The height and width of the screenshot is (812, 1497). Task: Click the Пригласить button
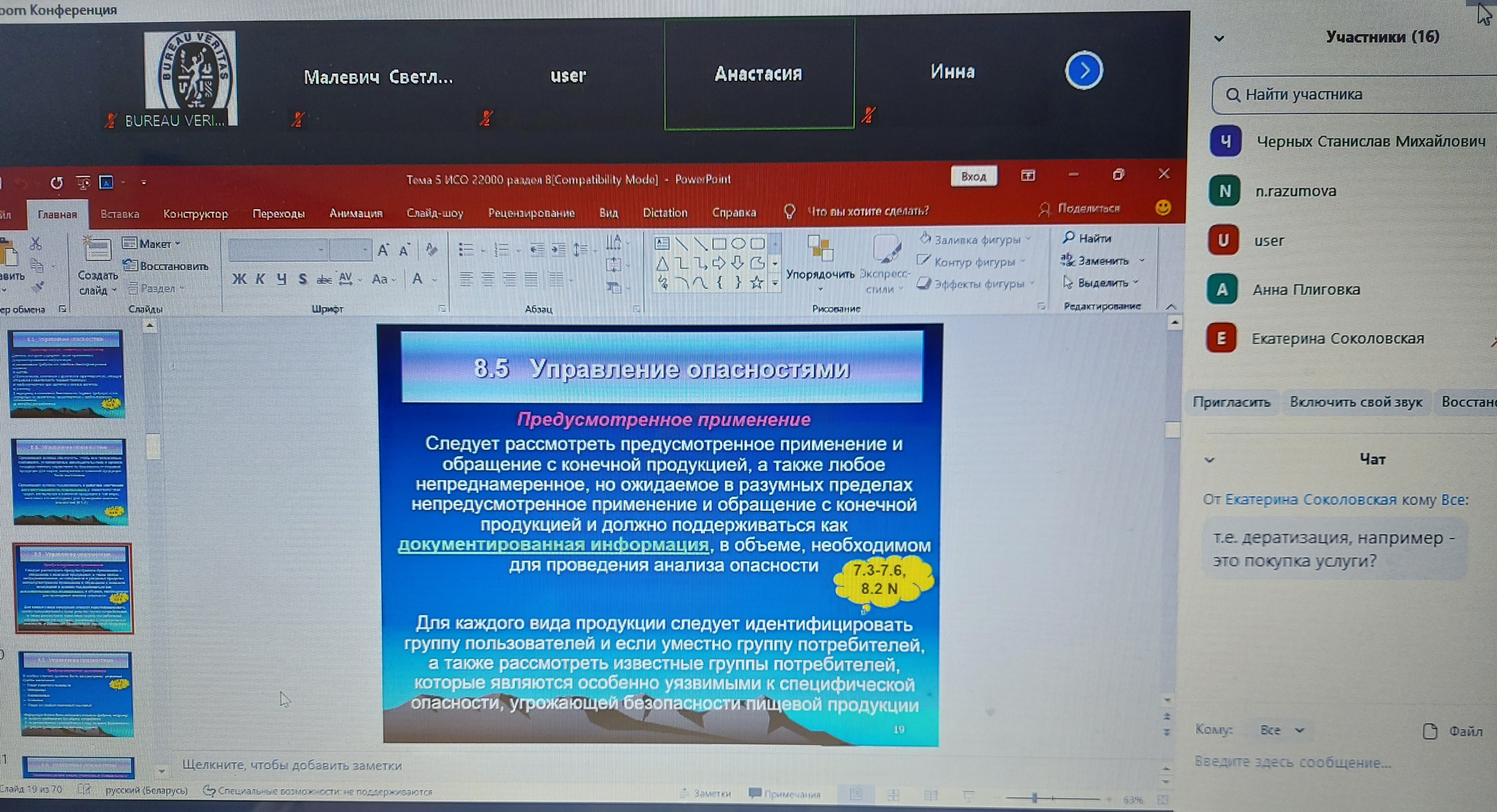(1231, 402)
